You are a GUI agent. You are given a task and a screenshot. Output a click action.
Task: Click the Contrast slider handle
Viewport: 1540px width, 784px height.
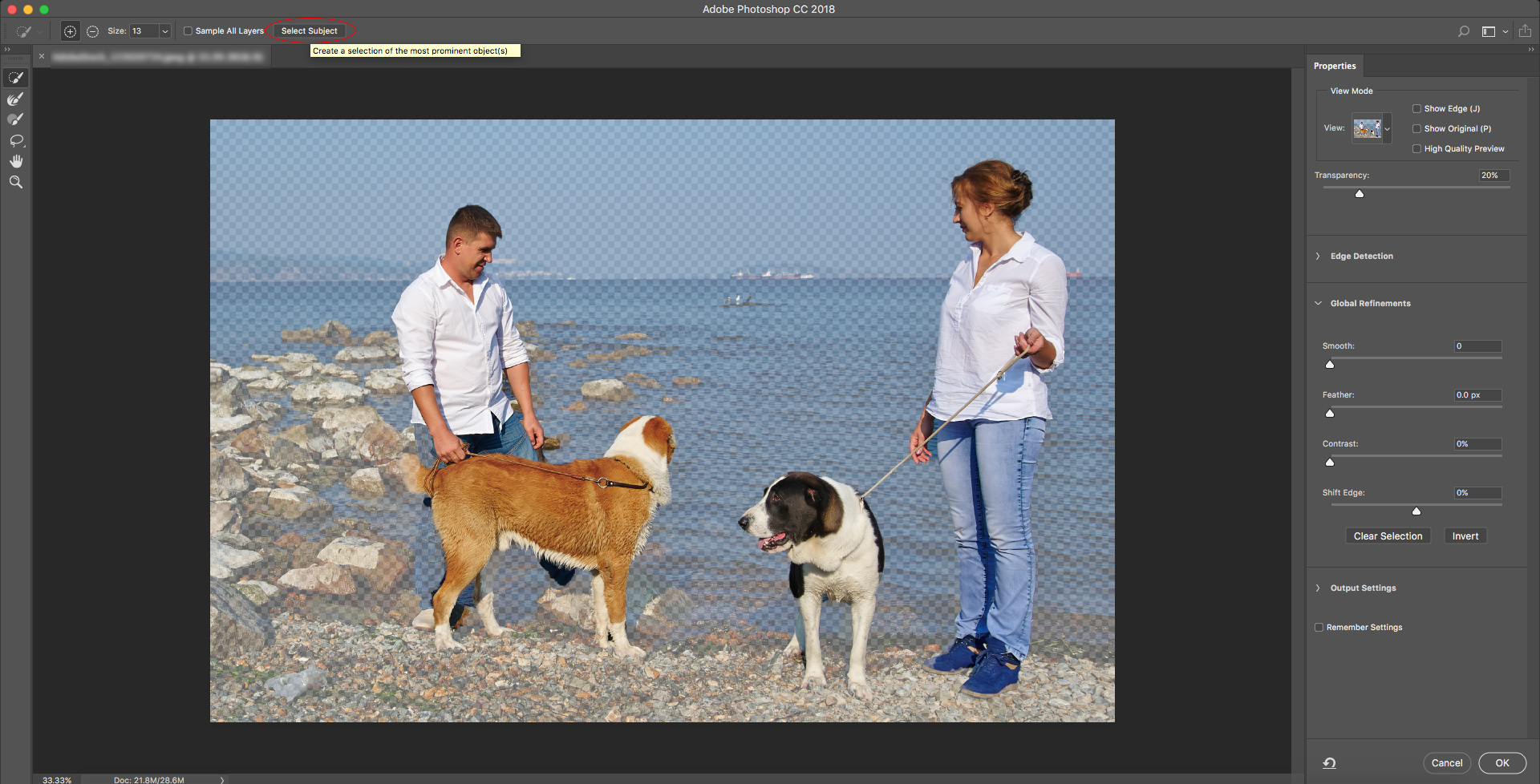coord(1330,463)
